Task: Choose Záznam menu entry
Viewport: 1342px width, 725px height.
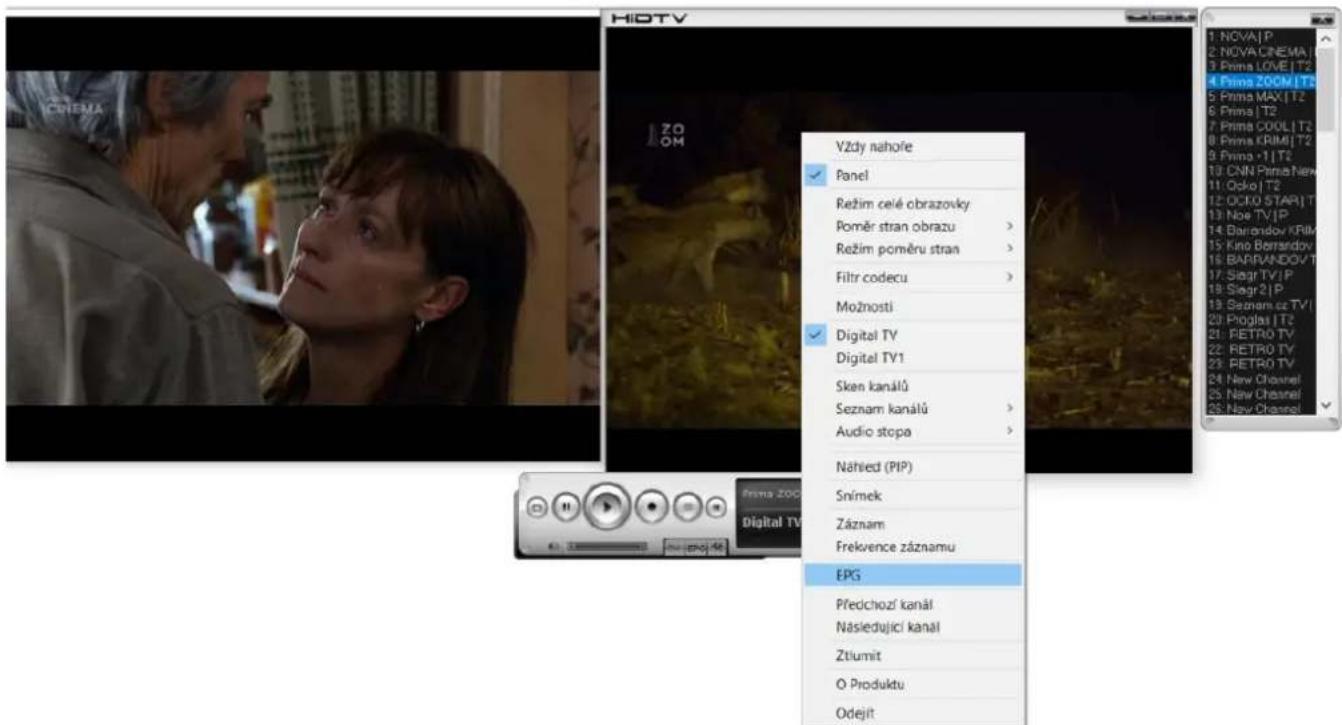Action: pyautogui.click(x=913, y=524)
